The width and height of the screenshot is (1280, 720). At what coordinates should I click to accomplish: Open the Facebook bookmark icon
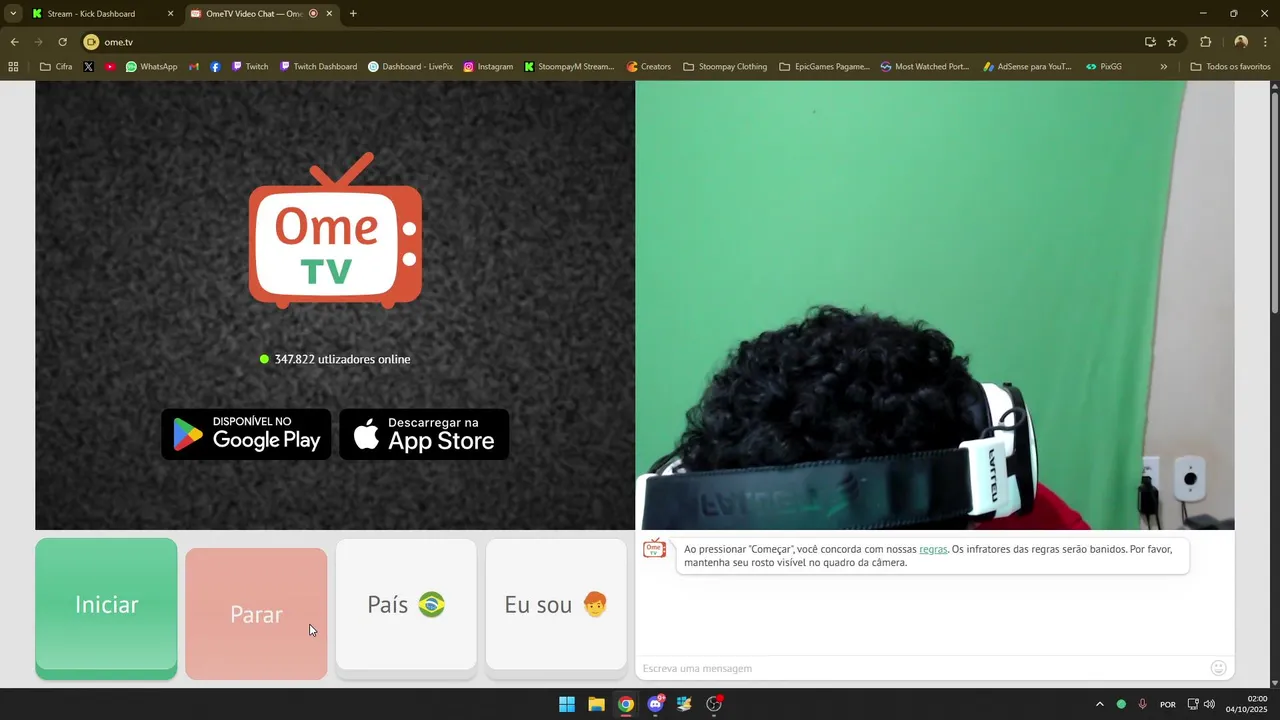pyautogui.click(x=215, y=67)
